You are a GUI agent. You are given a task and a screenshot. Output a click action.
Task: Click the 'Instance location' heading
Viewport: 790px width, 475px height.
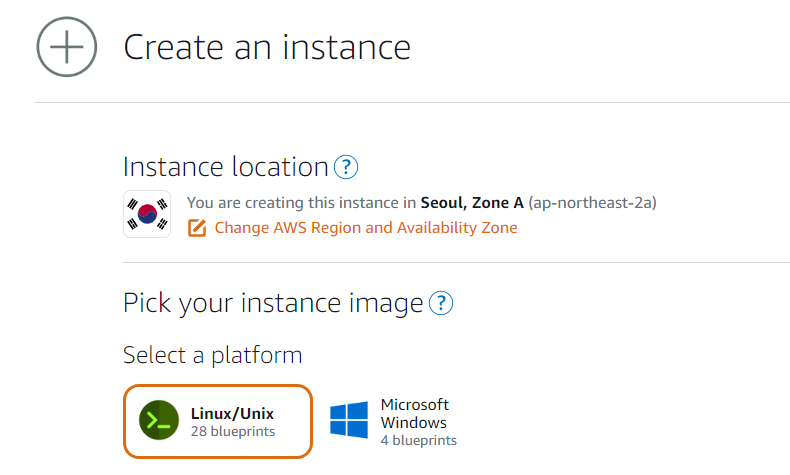226,167
